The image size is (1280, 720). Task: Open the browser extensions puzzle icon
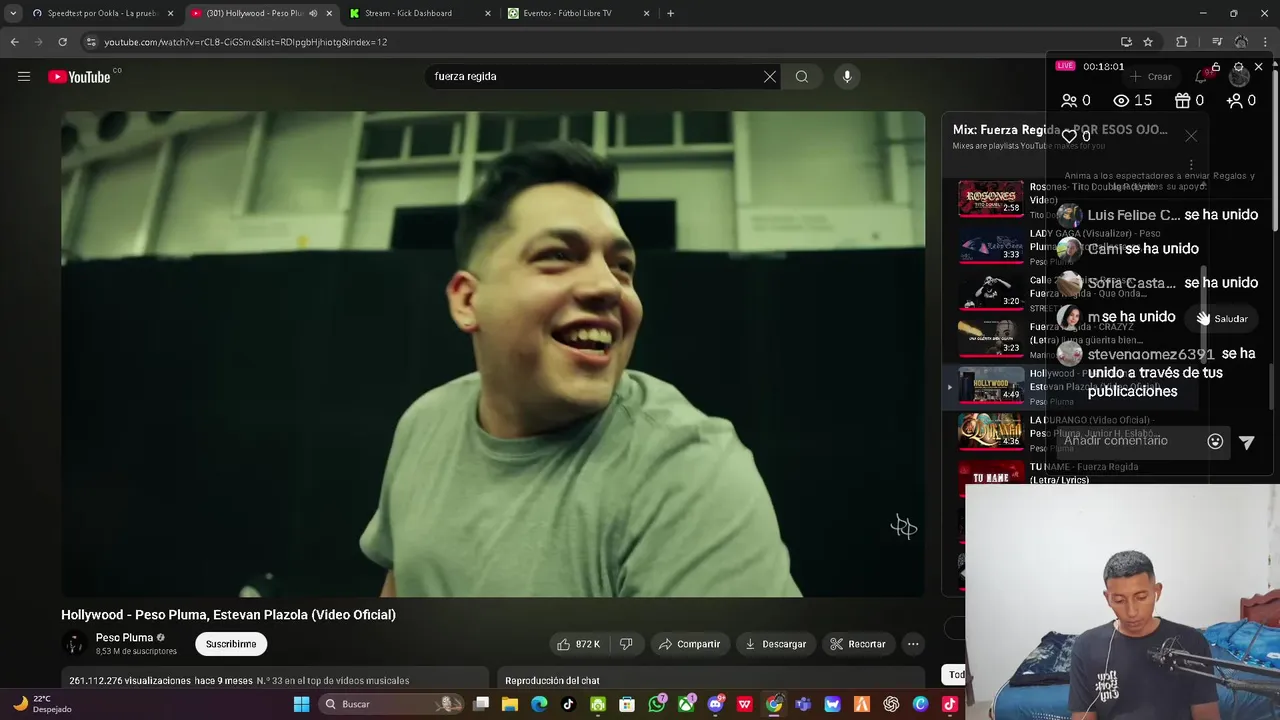pyautogui.click(x=1182, y=42)
